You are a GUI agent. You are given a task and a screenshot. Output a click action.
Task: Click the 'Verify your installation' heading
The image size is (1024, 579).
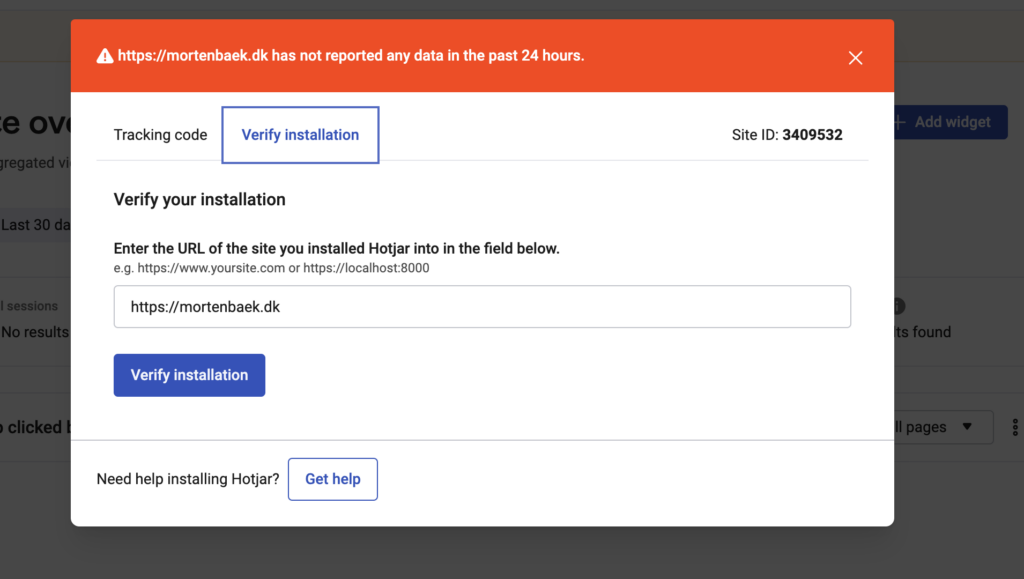199,199
